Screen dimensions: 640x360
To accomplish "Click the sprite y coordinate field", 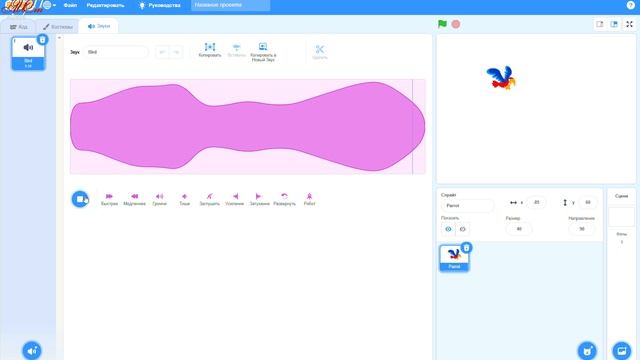I will [588, 202].
